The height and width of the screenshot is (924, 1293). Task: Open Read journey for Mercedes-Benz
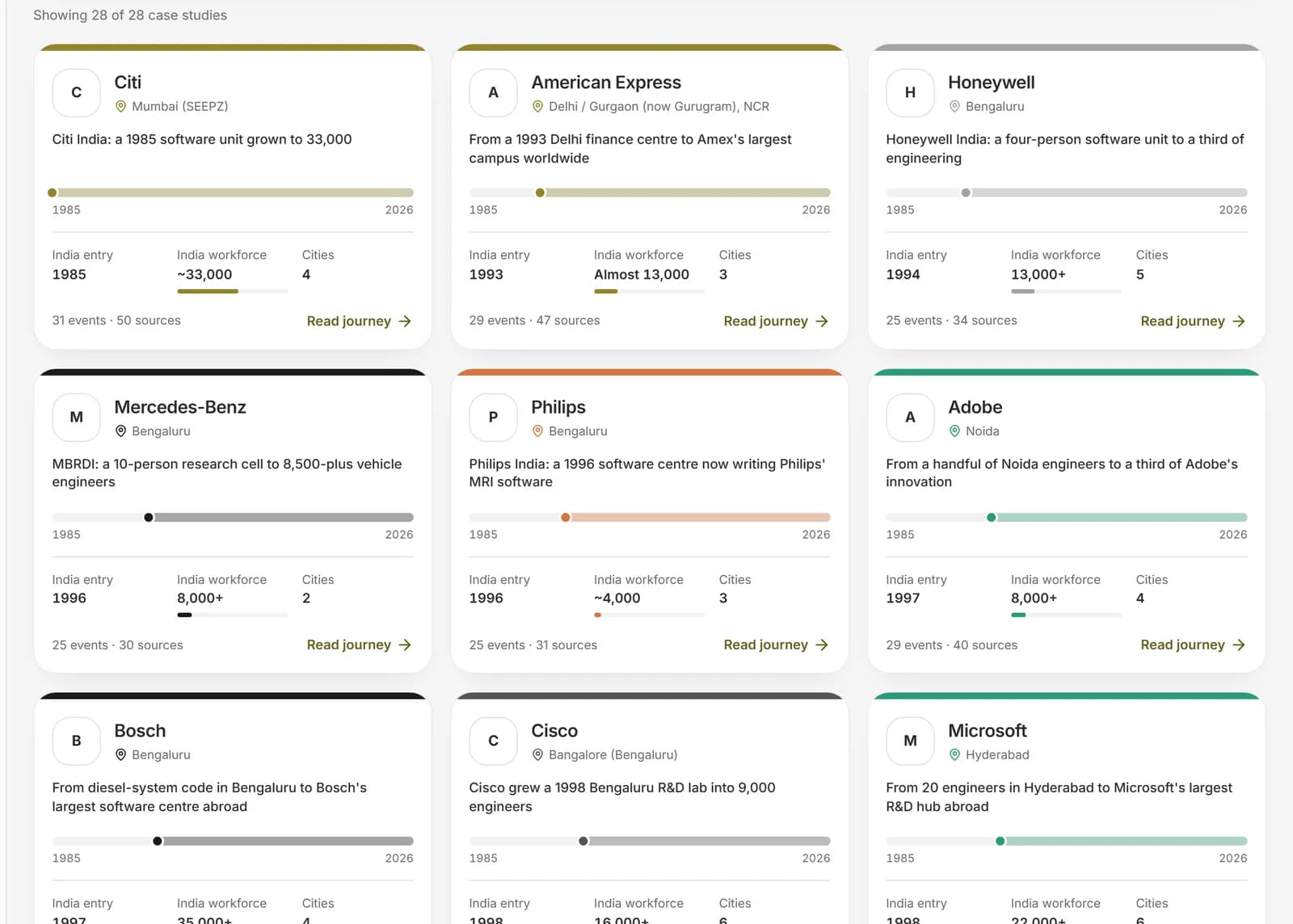[x=359, y=645]
